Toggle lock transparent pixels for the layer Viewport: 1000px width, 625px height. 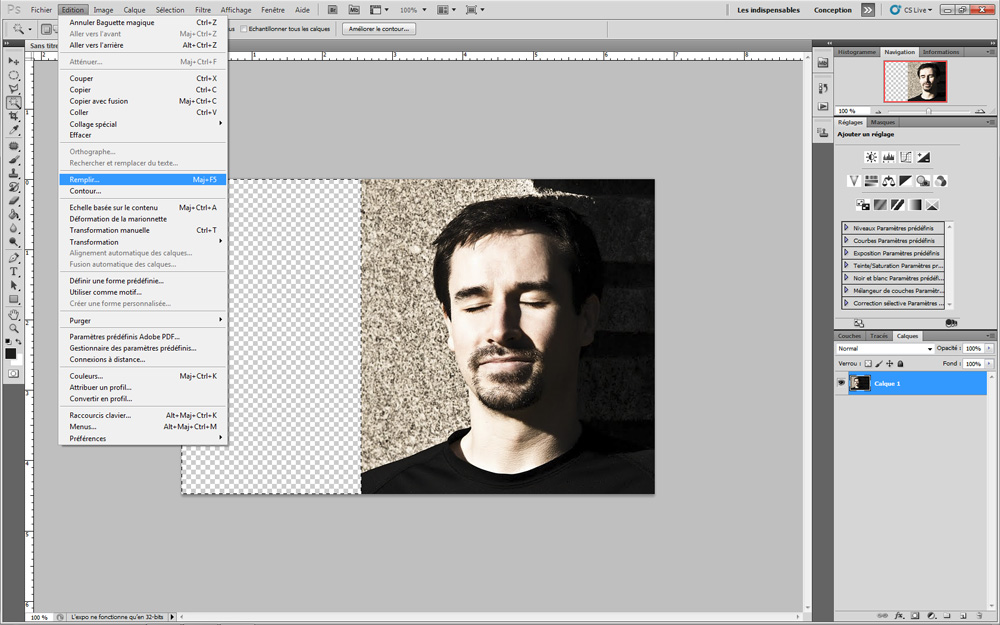point(868,364)
